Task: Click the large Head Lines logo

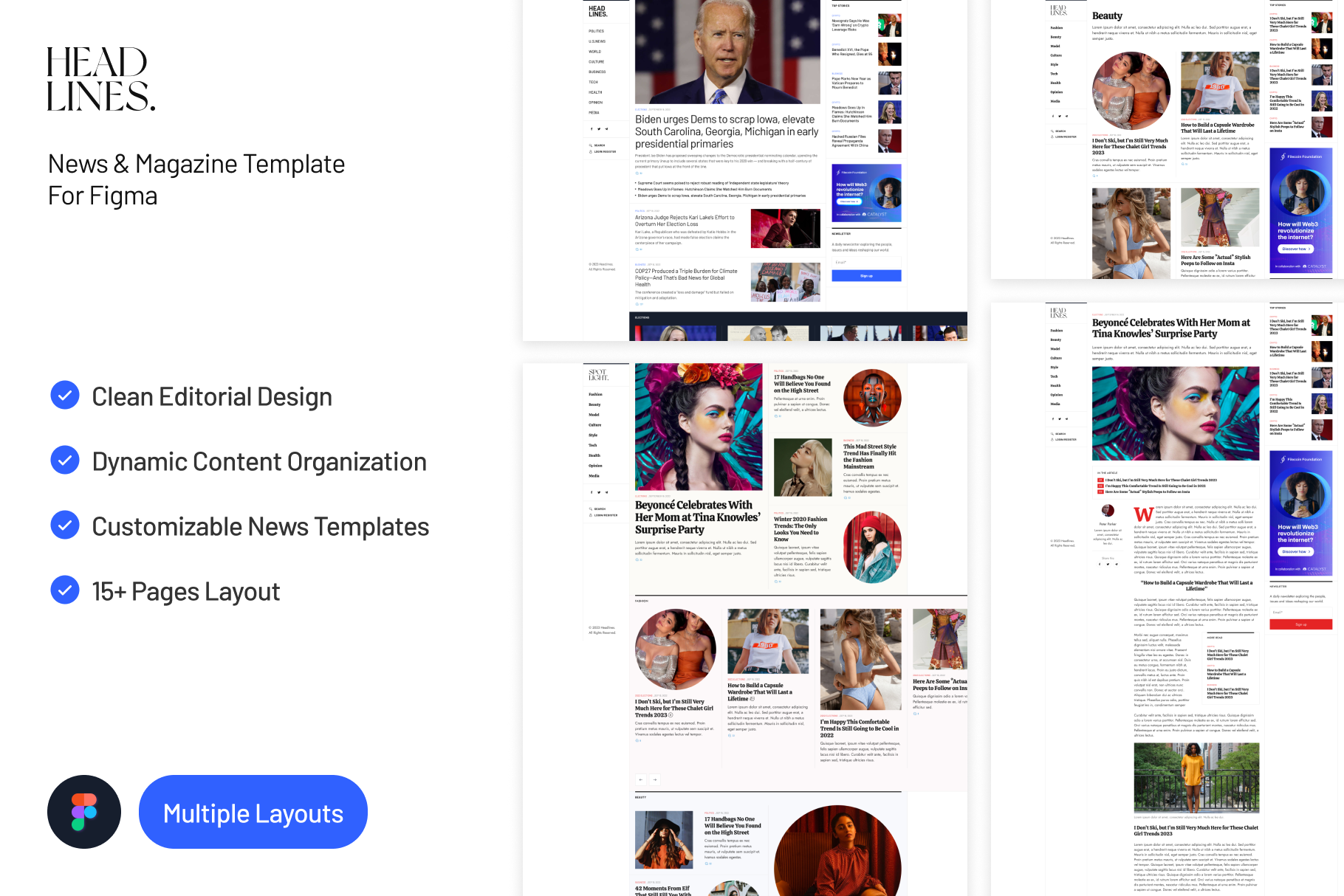Action: click(101, 79)
